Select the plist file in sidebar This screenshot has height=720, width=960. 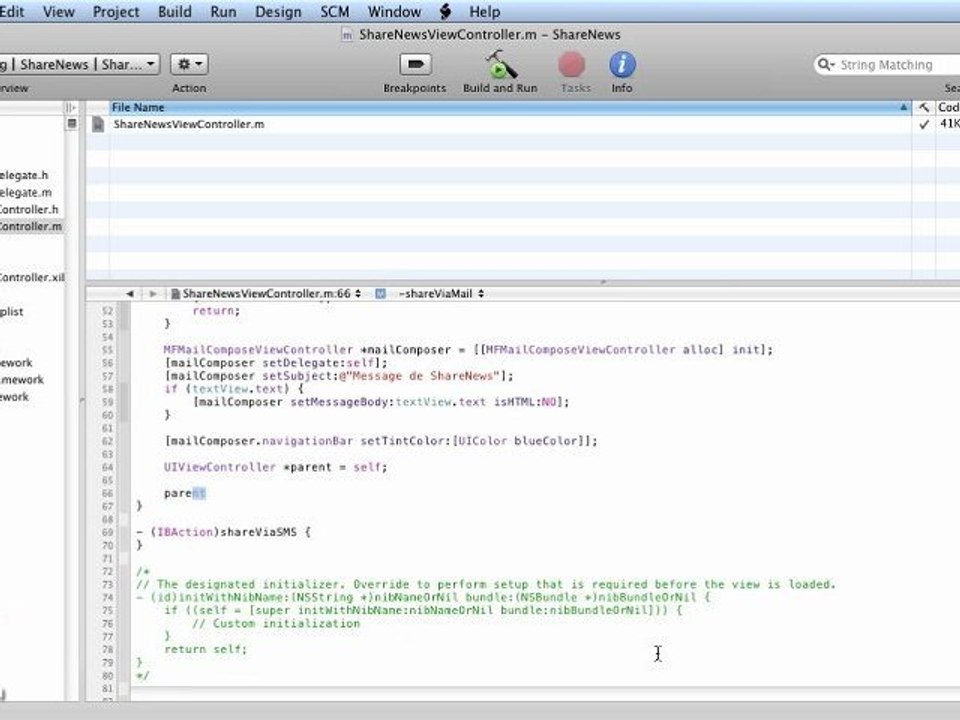point(12,312)
